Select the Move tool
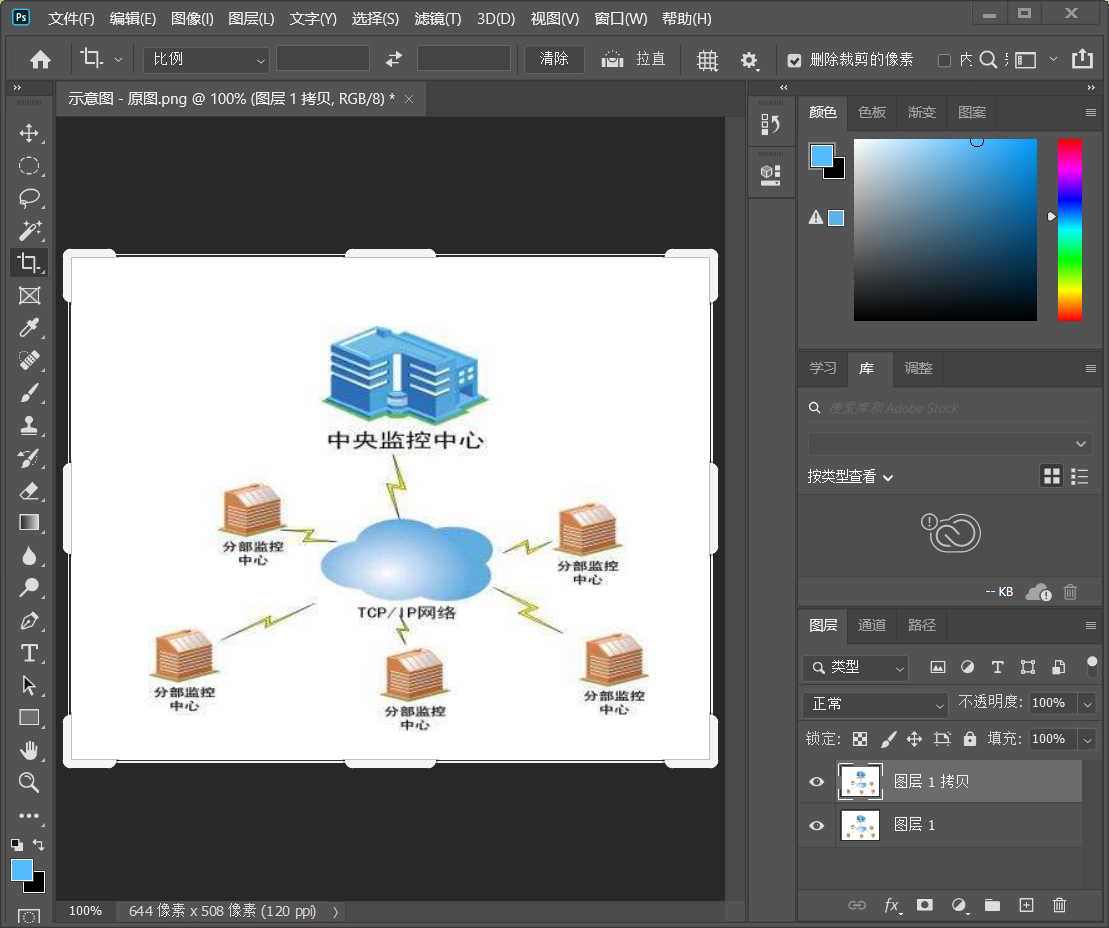 pos(29,133)
